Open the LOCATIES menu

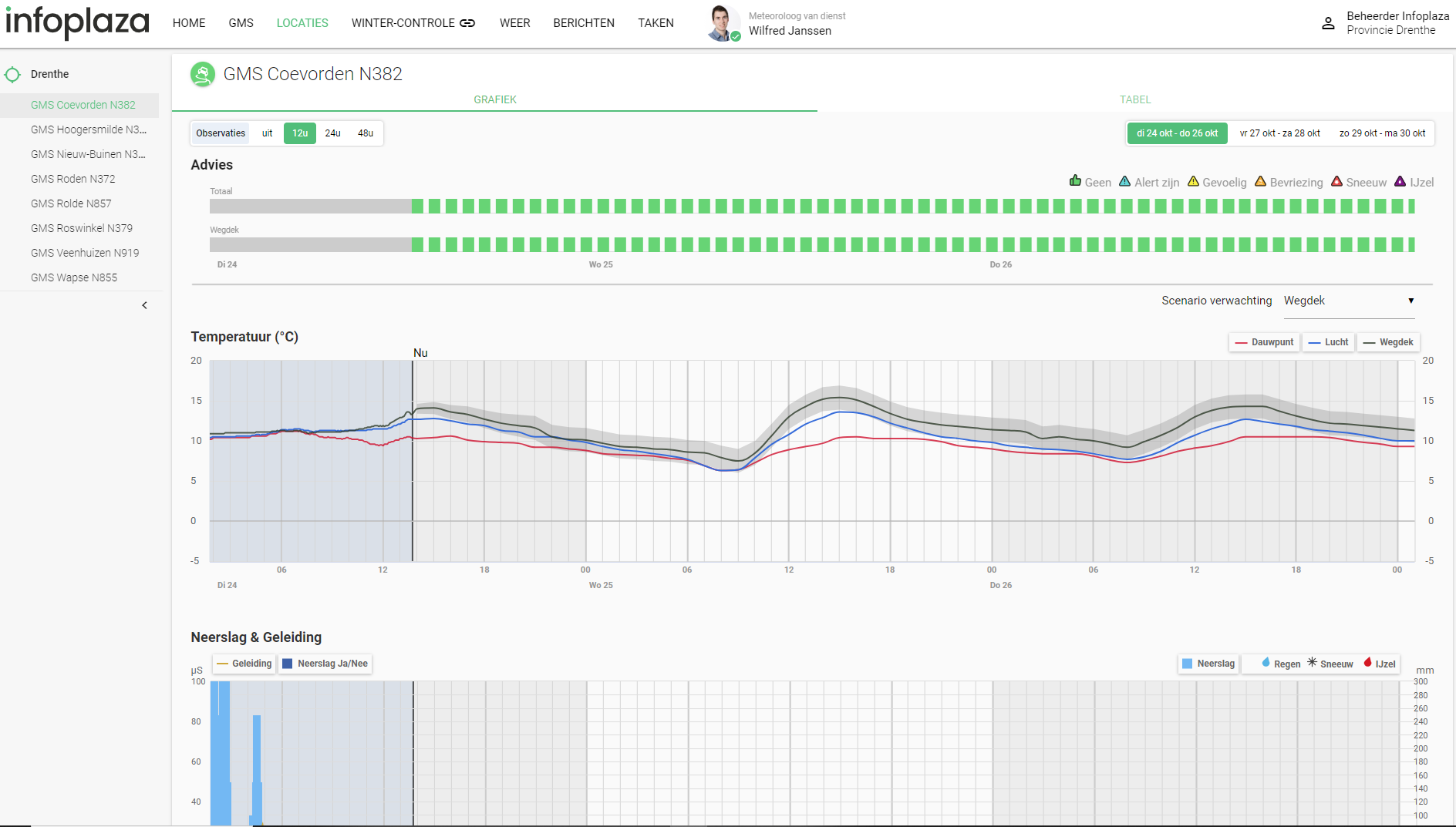point(302,23)
